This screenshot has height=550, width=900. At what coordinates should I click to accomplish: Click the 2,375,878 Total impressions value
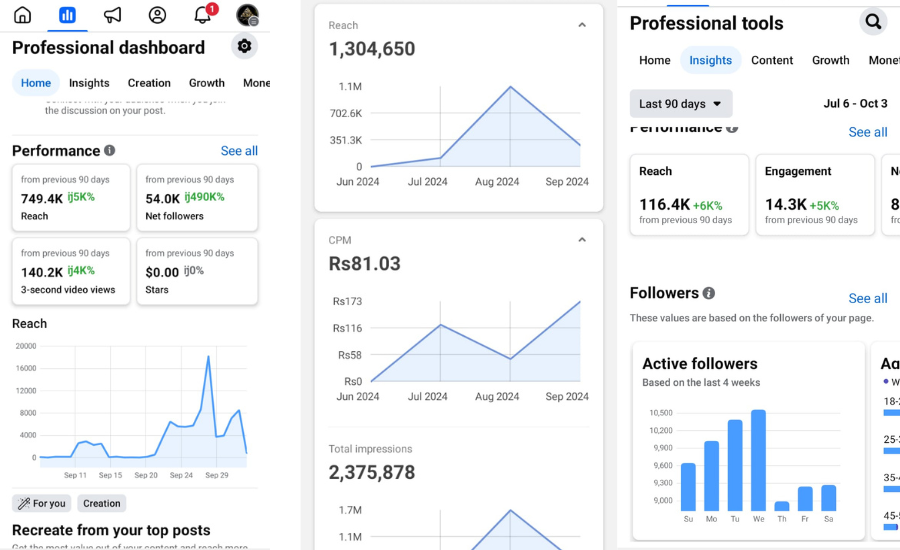point(372,472)
